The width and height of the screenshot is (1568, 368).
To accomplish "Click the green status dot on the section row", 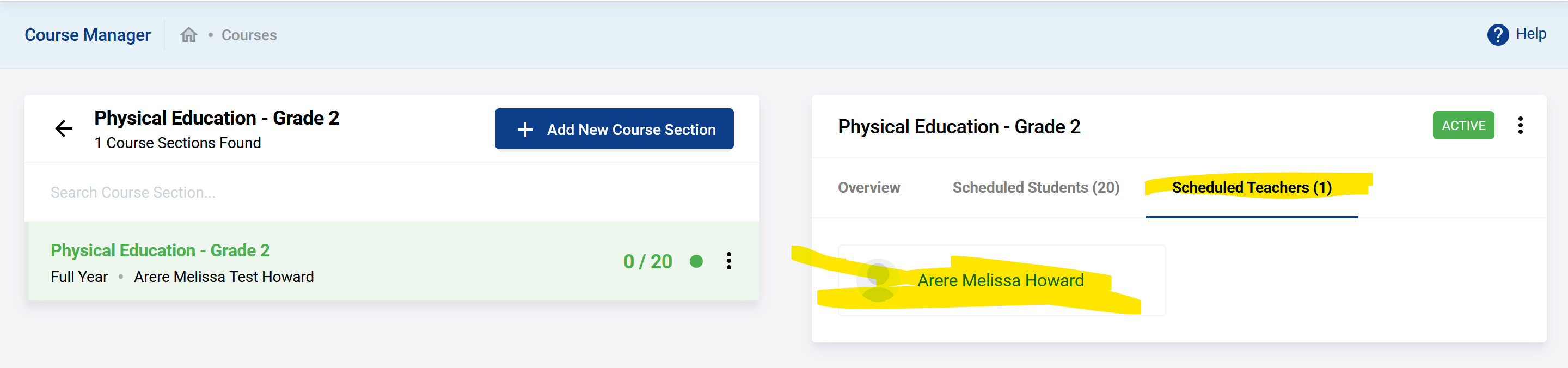I will click(x=696, y=261).
